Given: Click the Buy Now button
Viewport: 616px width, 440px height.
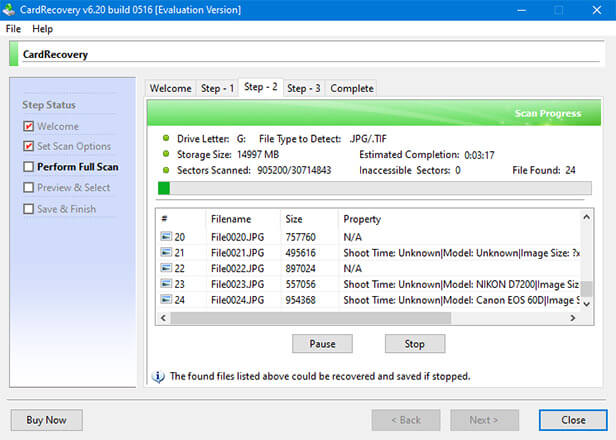Looking at the screenshot, I should [x=46, y=420].
